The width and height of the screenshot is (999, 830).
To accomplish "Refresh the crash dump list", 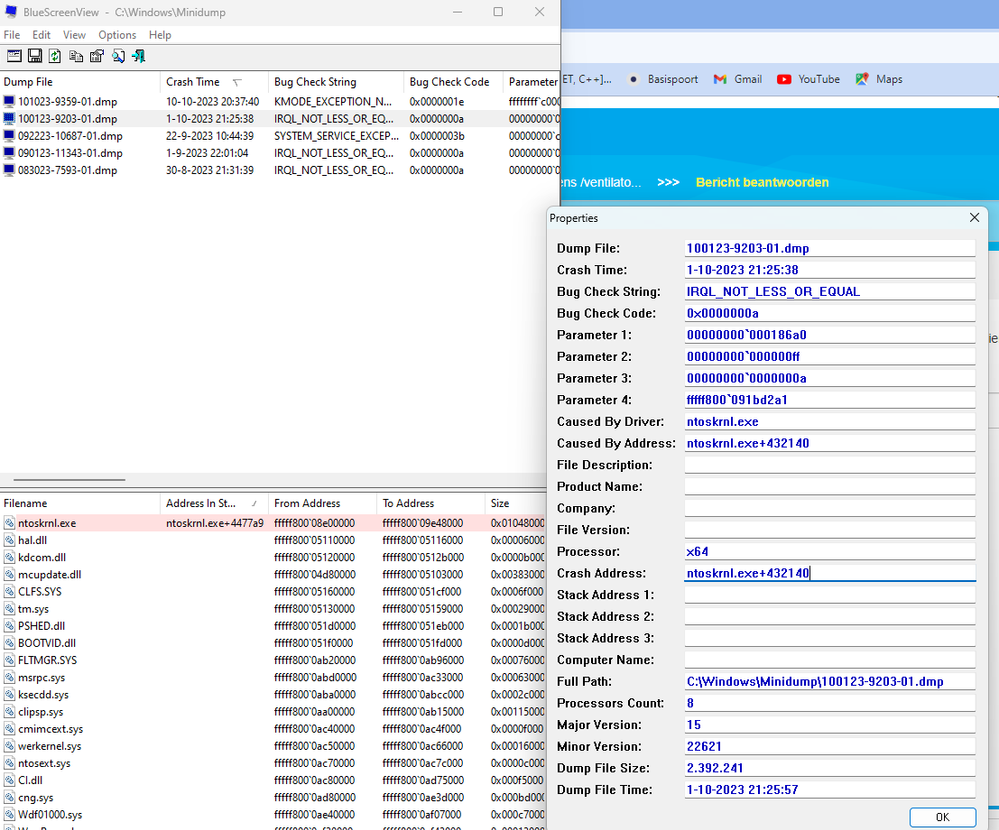I will [55, 56].
